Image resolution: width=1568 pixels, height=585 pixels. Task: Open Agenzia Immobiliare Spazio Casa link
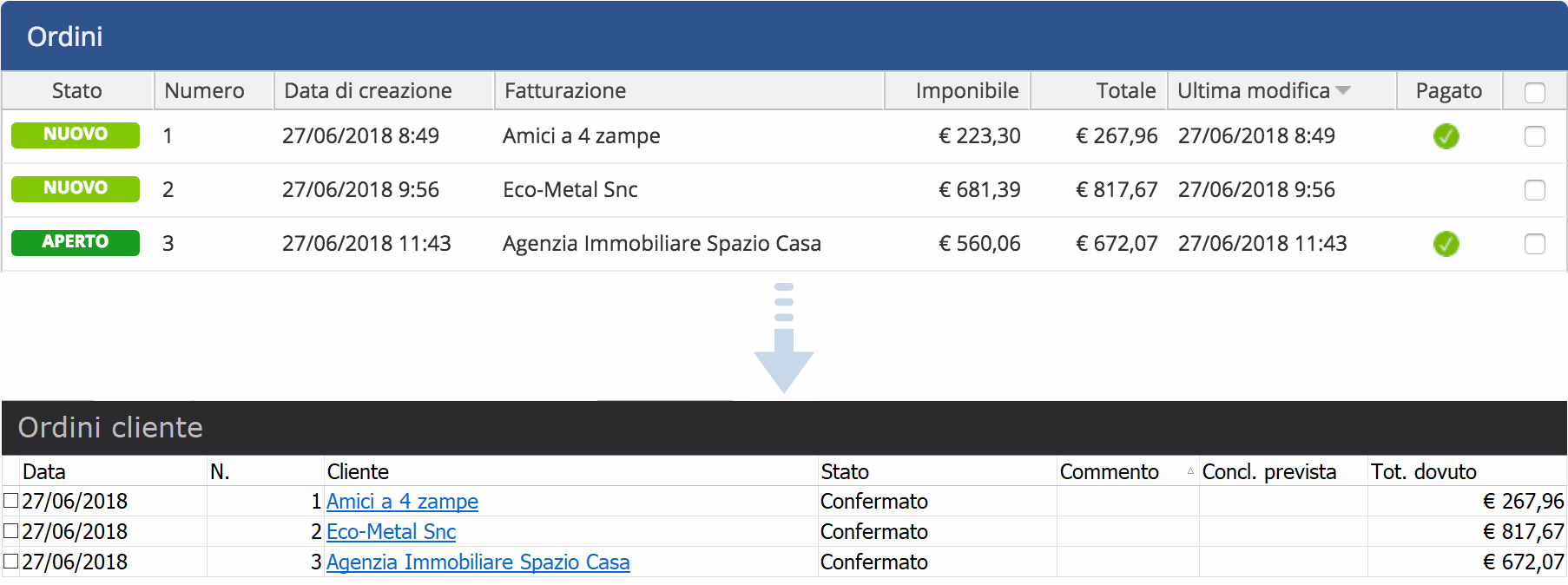[478, 562]
